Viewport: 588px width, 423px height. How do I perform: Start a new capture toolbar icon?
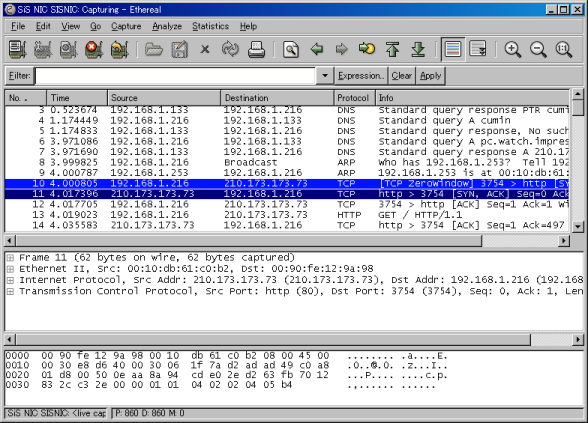coord(68,49)
